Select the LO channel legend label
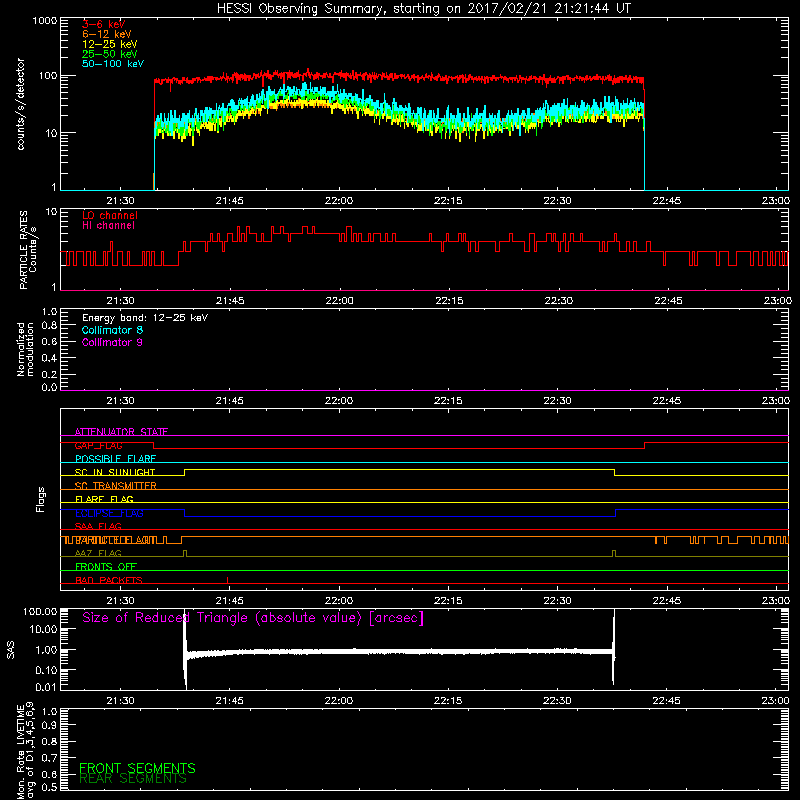The image size is (800, 800). [110, 215]
